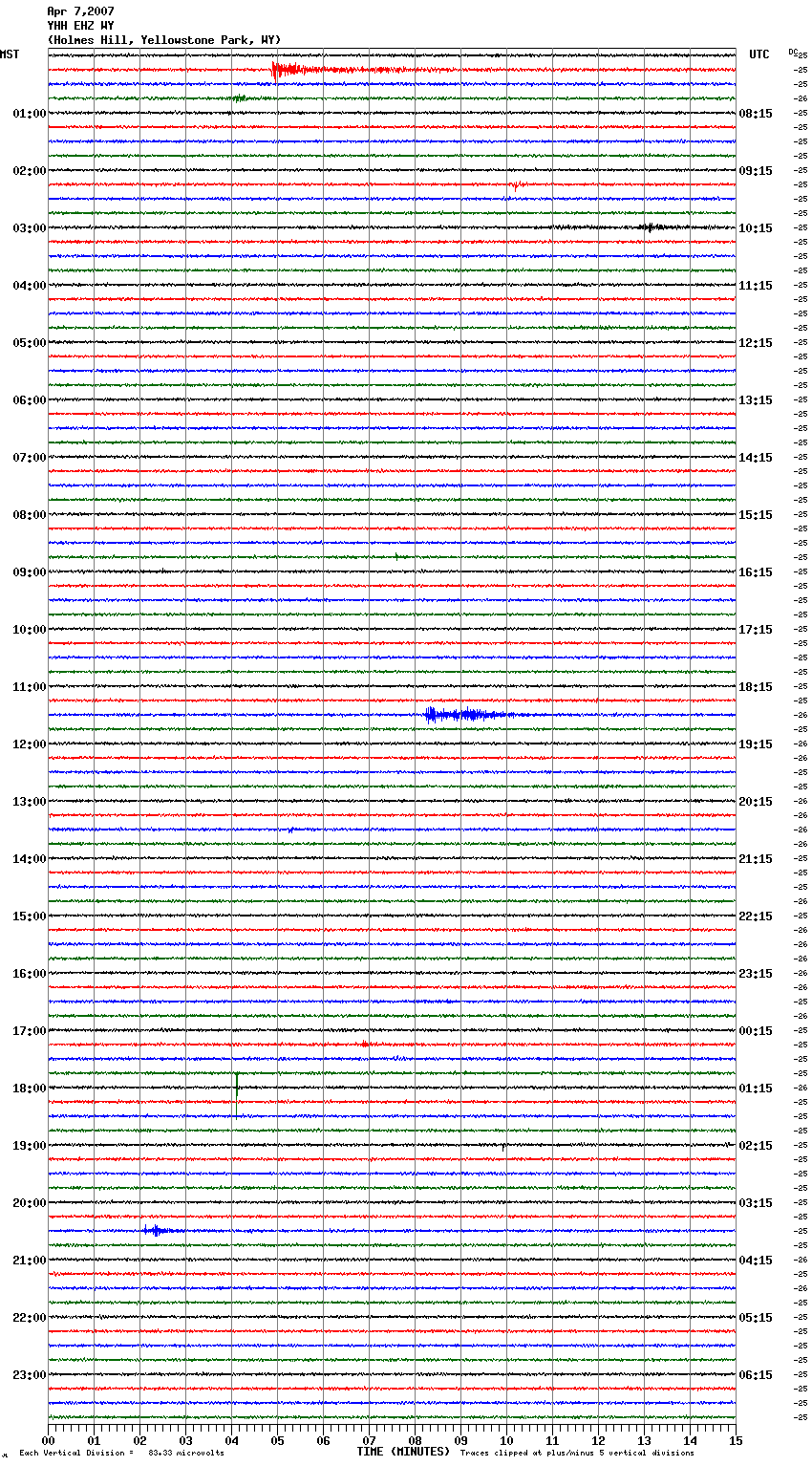Screen dimensions: 812x1466
Task: Click the "UTC" column header
Action: 759,54
